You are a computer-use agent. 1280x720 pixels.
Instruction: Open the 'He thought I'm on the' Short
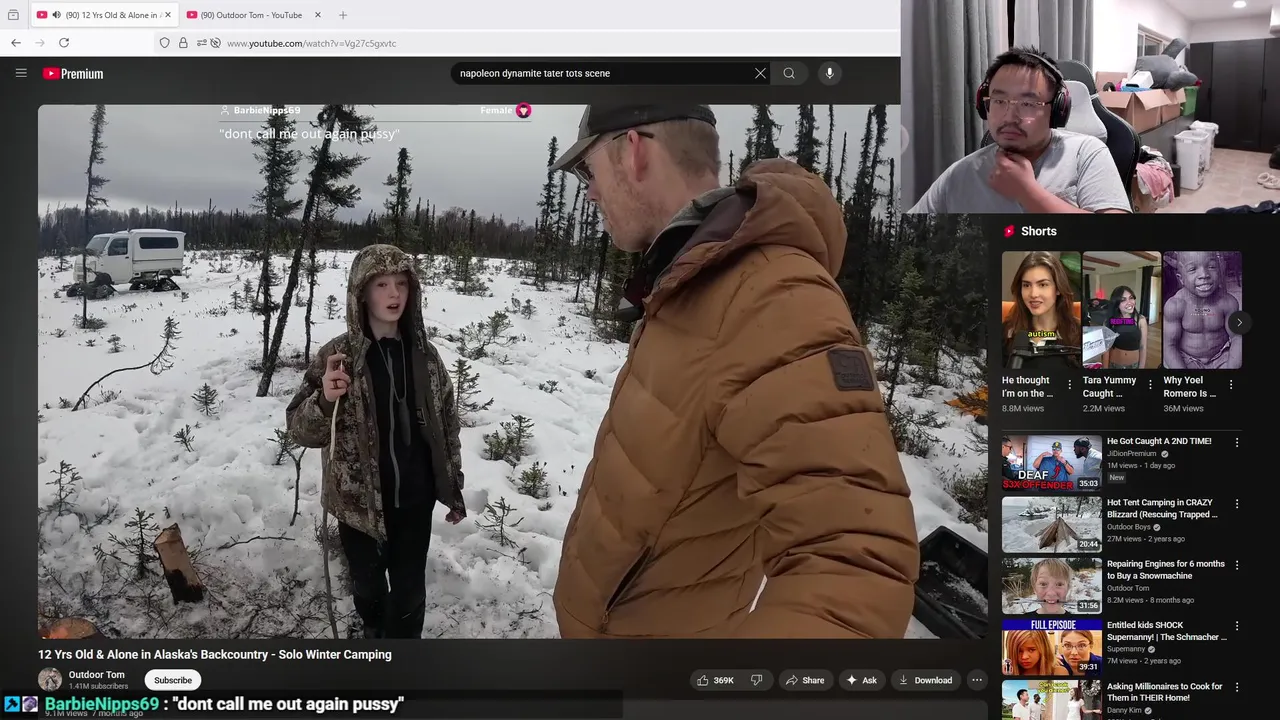point(1041,310)
